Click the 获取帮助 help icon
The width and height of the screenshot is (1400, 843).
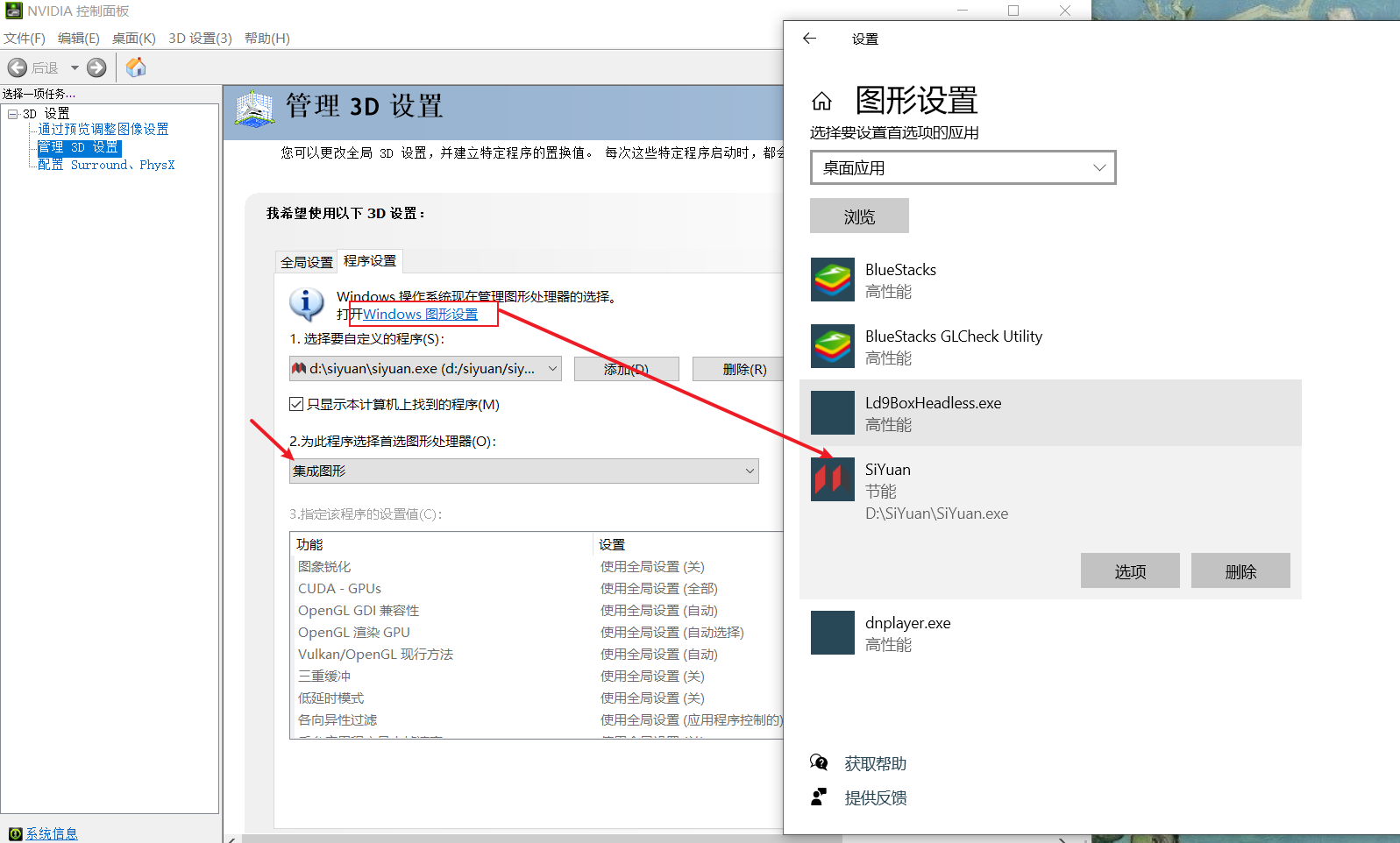pyautogui.click(x=819, y=762)
